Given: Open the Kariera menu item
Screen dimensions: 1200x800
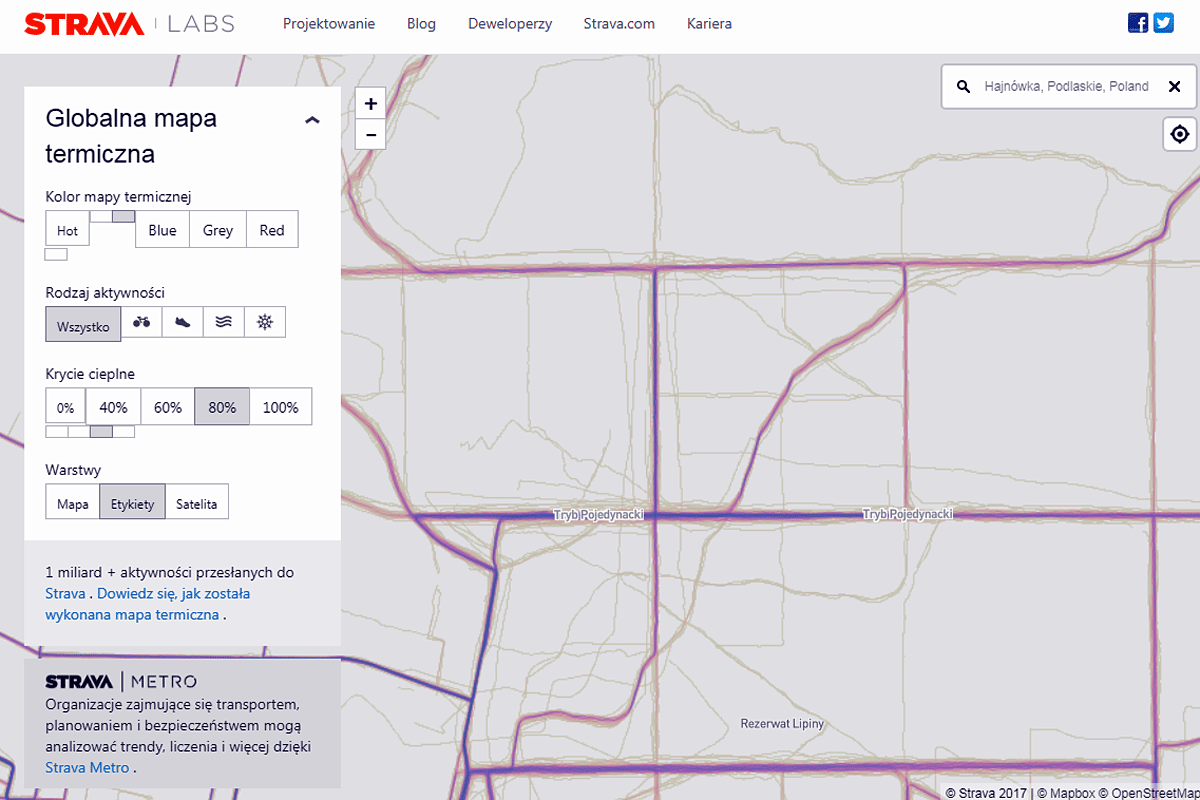Looking at the screenshot, I should coord(709,24).
